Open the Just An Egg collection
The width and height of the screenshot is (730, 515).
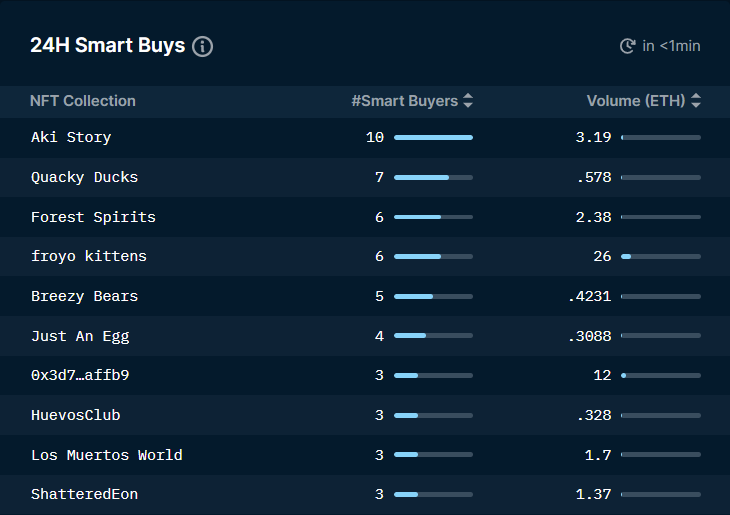click(80, 336)
